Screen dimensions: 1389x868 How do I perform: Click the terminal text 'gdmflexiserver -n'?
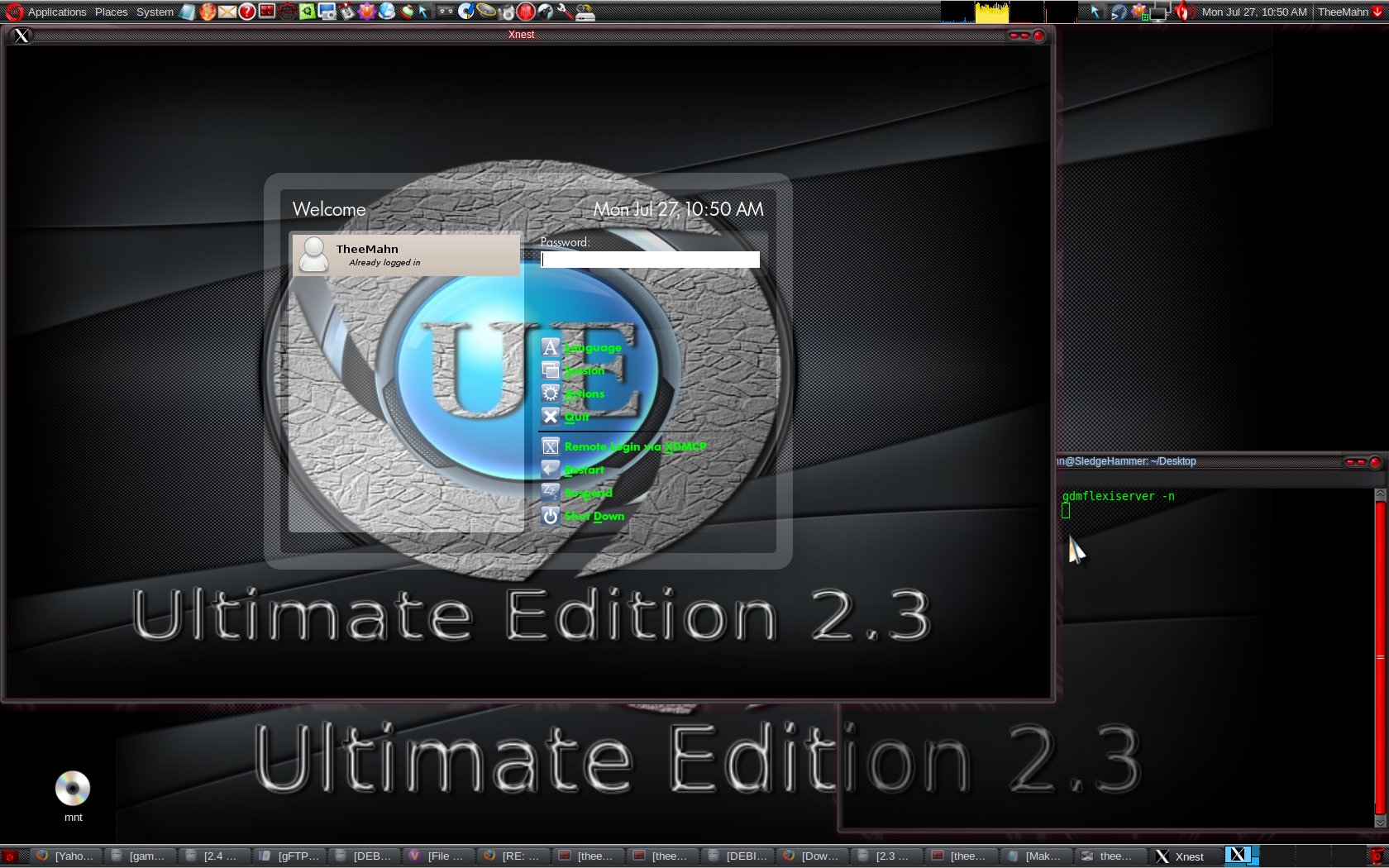point(1118,496)
